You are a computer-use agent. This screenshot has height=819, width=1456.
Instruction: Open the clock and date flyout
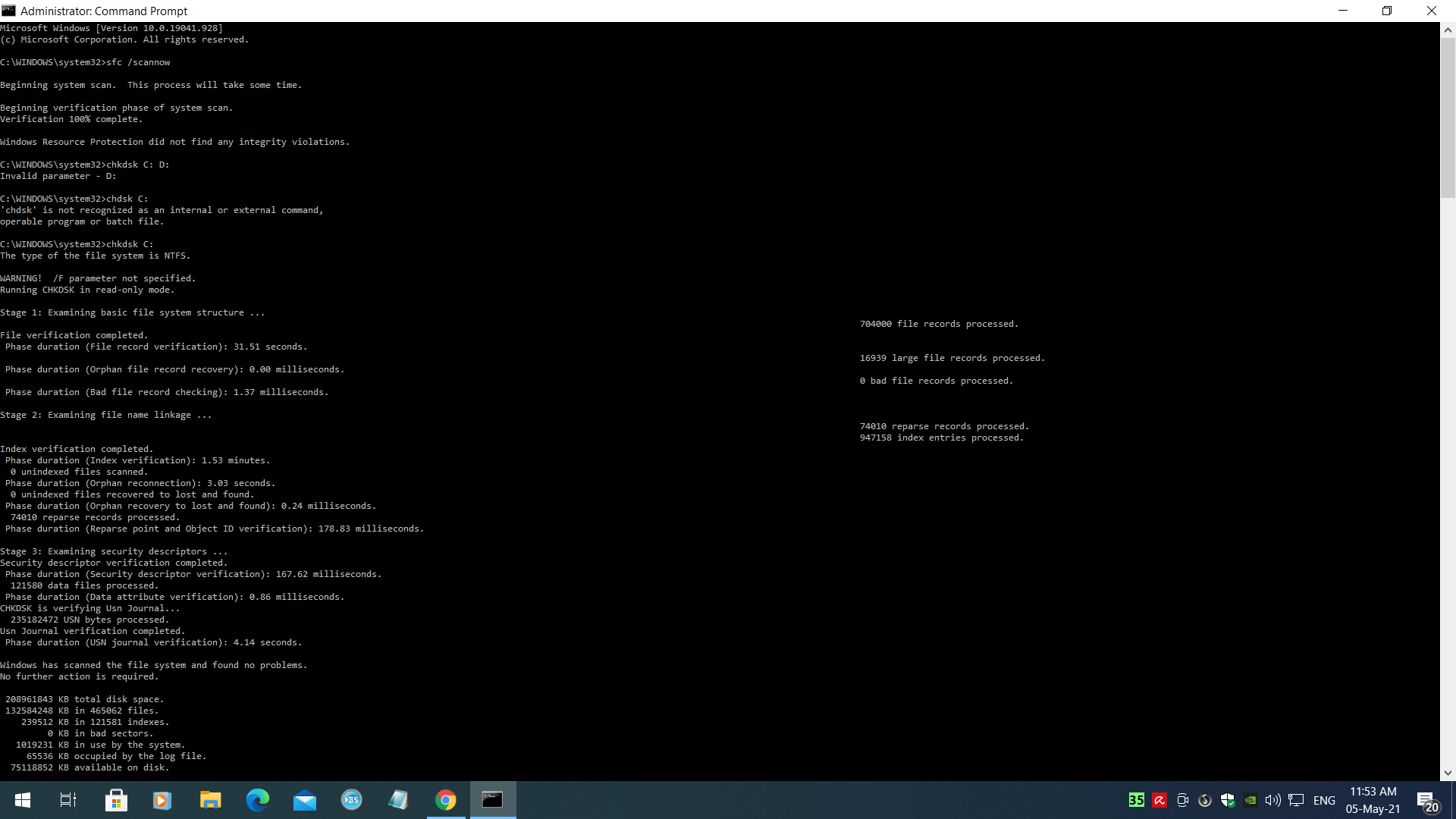[x=1373, y=800]
